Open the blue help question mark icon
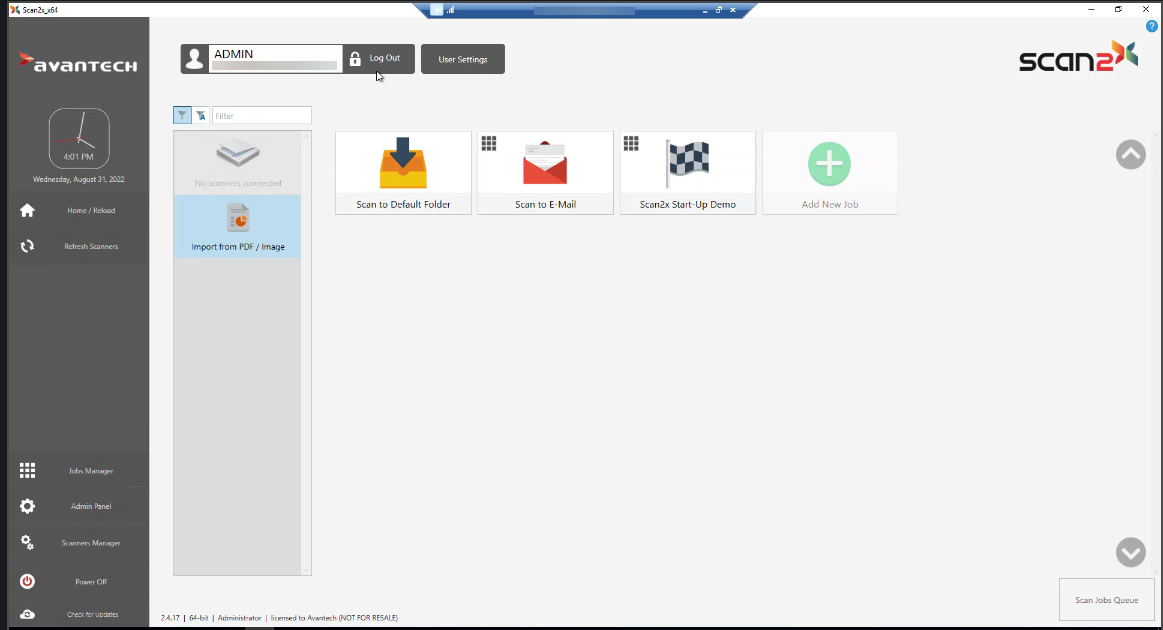 [1151, 26]
